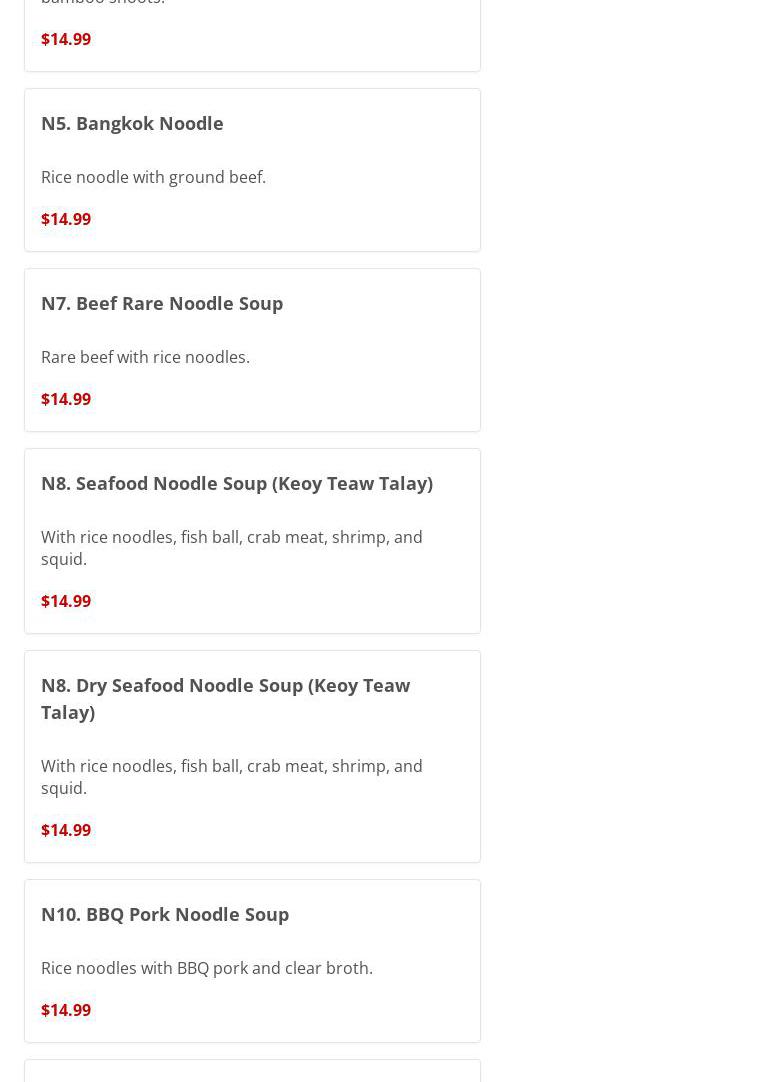Screen dimensions: 770x1082
Task: Click the $14.99 price under Bangkok Noodle
Action: (66, 219)
